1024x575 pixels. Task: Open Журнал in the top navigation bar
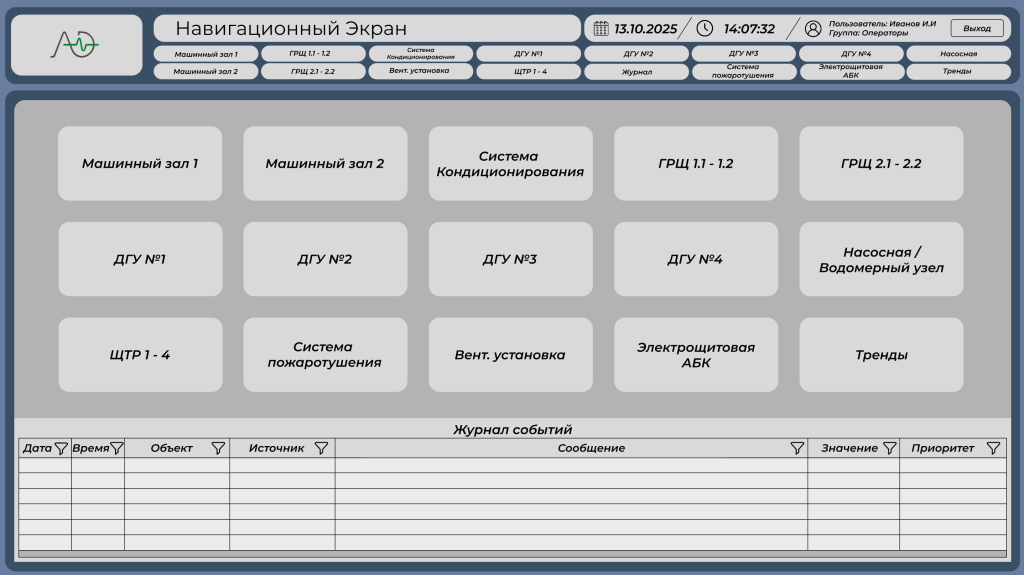coord(636,72)
